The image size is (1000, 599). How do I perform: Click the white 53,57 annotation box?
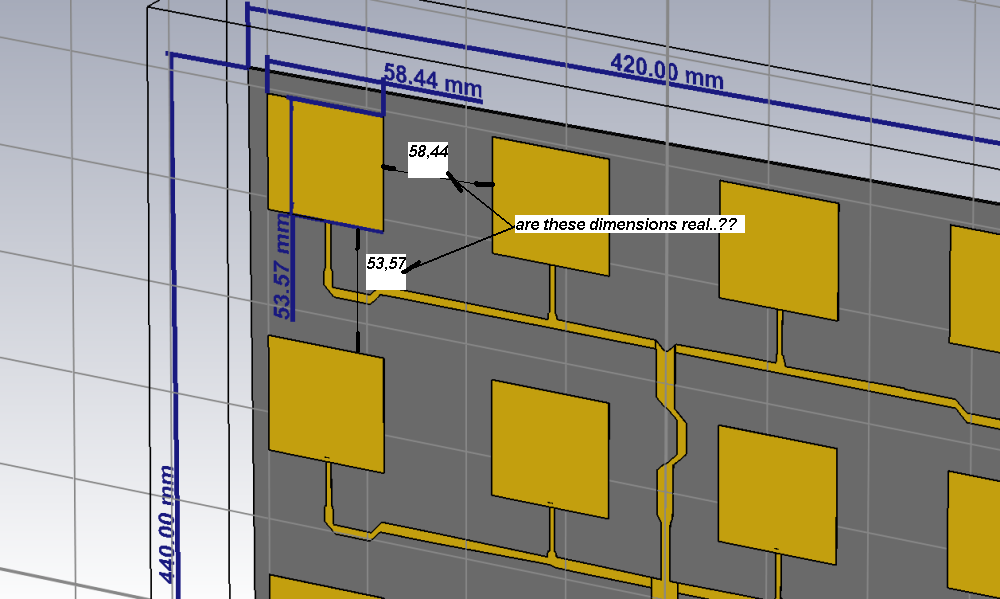[x=386, y=271]
